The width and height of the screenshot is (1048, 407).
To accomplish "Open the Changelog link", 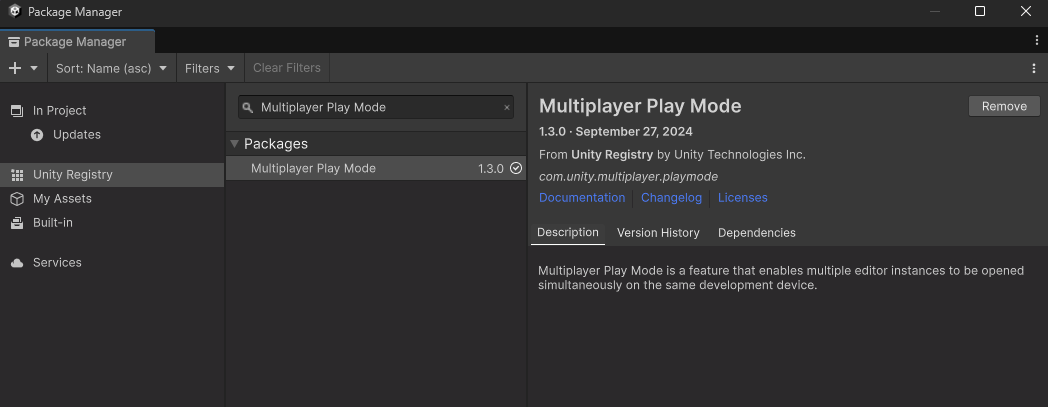I will (x=671, y=197).
